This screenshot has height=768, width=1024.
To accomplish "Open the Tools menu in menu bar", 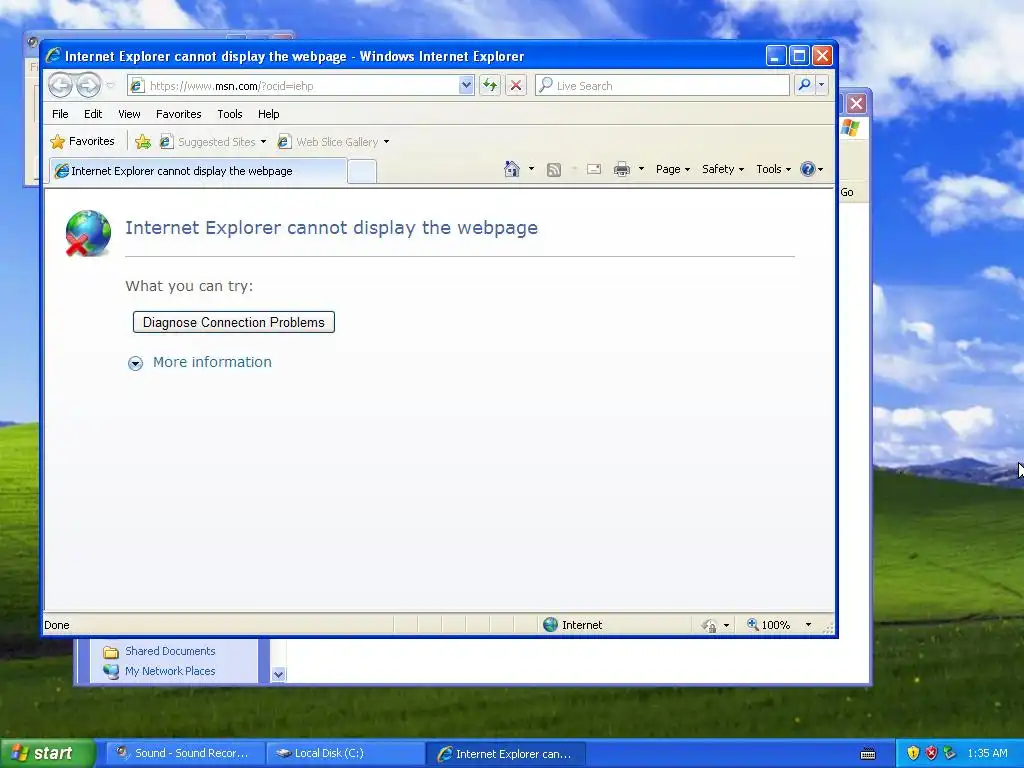I will click(x=230, y=114).
